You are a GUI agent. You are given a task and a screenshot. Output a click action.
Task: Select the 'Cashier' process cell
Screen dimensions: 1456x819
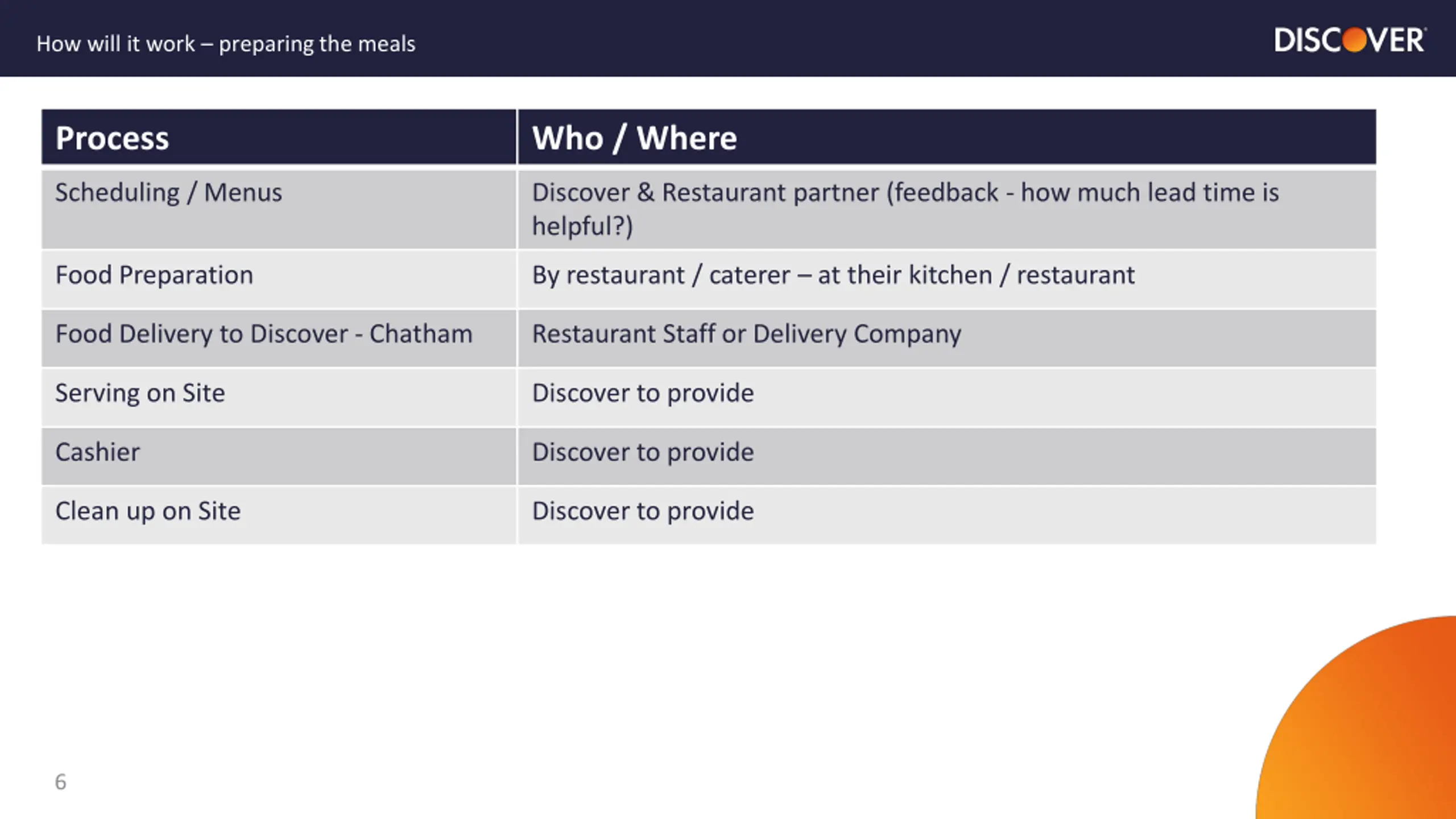[279, 456]
